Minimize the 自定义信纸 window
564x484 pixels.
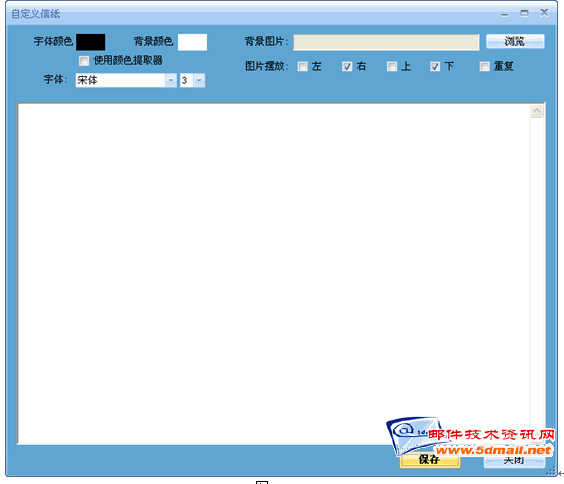tap(505, 14)
